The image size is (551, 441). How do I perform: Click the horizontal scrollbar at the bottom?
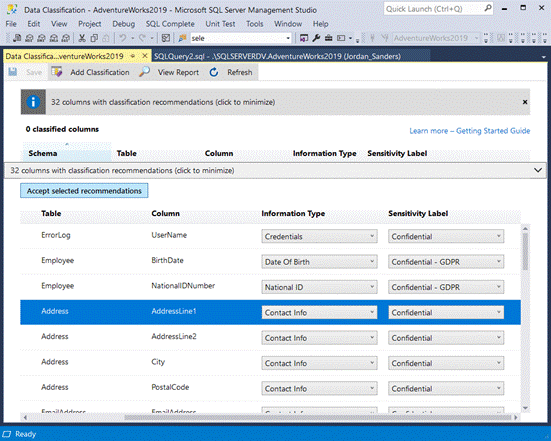point(318,417)
